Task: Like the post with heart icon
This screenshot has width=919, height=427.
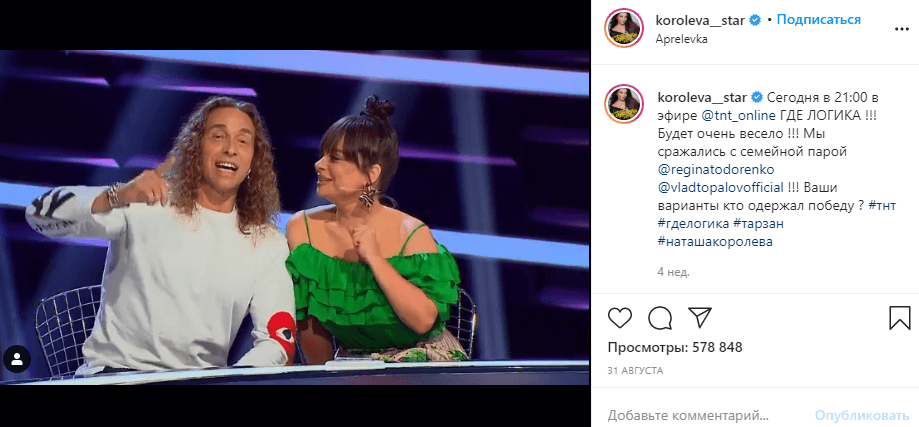Action: click(x=620, y=318)
